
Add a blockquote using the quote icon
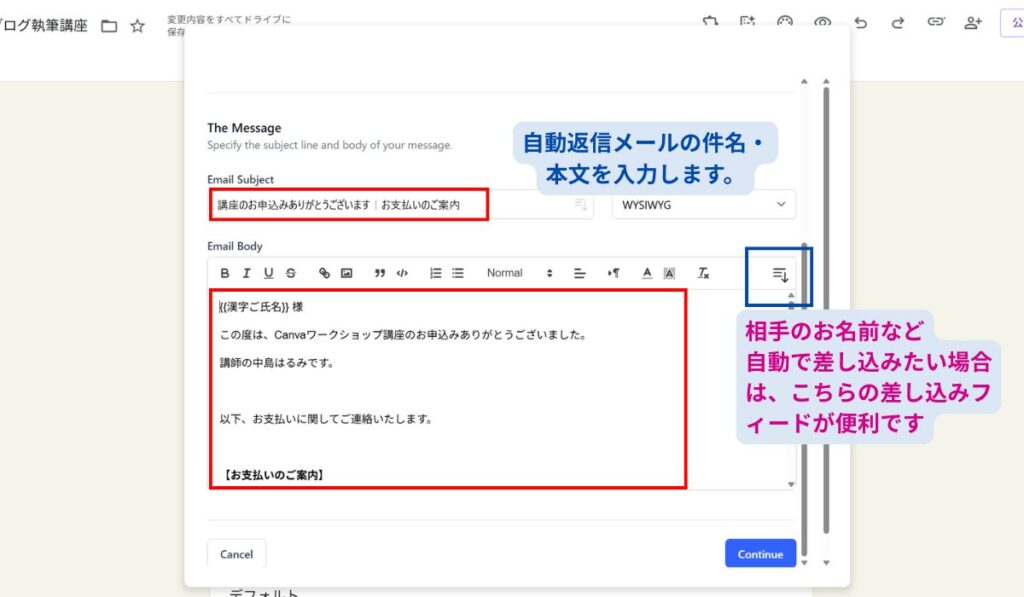pos(380,273)
